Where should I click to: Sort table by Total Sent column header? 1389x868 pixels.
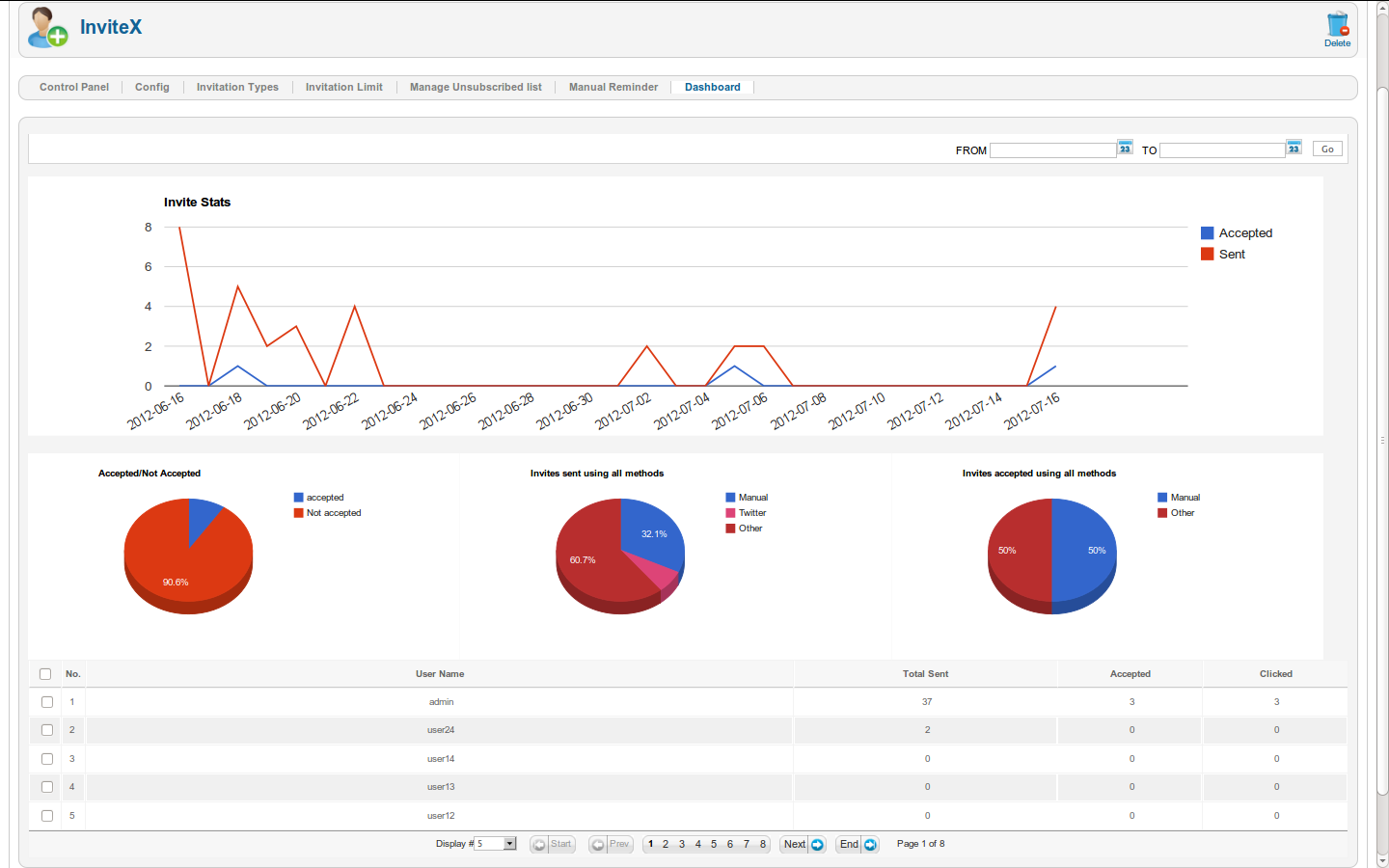925,674
